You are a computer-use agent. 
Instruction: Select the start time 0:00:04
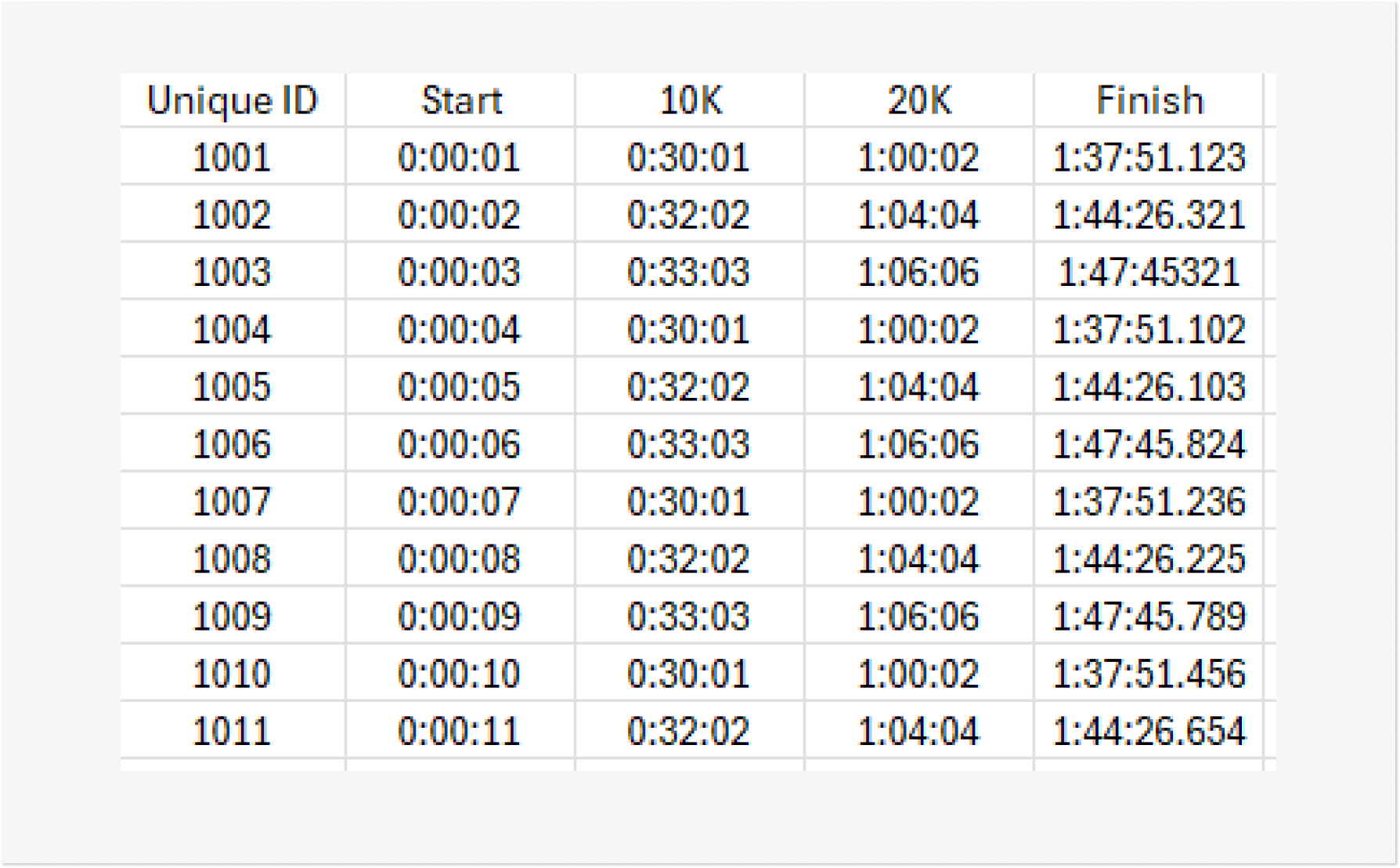click(x=460, y=329)
